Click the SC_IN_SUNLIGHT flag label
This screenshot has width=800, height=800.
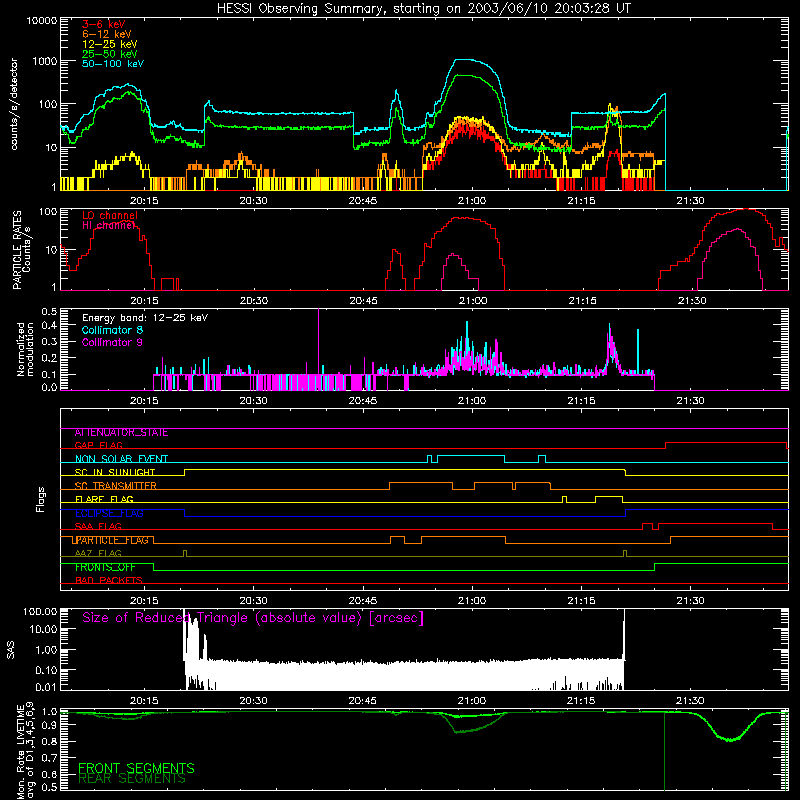click(x=115, y=472)
